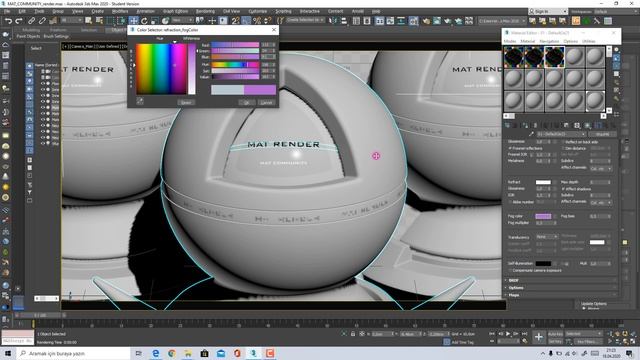The image size is (640, 360).
Task: Toggle the Percent Snap icon
Action: [x=257, y=20]
